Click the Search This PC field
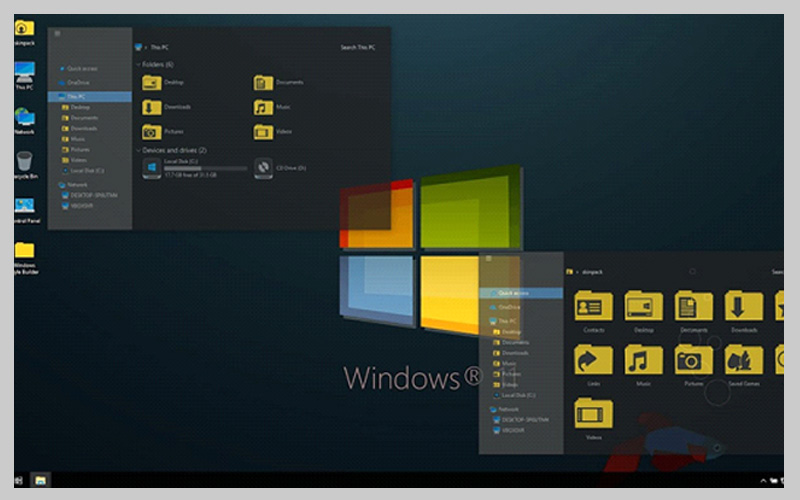This screenshot has height=500, width=800. 357,47
